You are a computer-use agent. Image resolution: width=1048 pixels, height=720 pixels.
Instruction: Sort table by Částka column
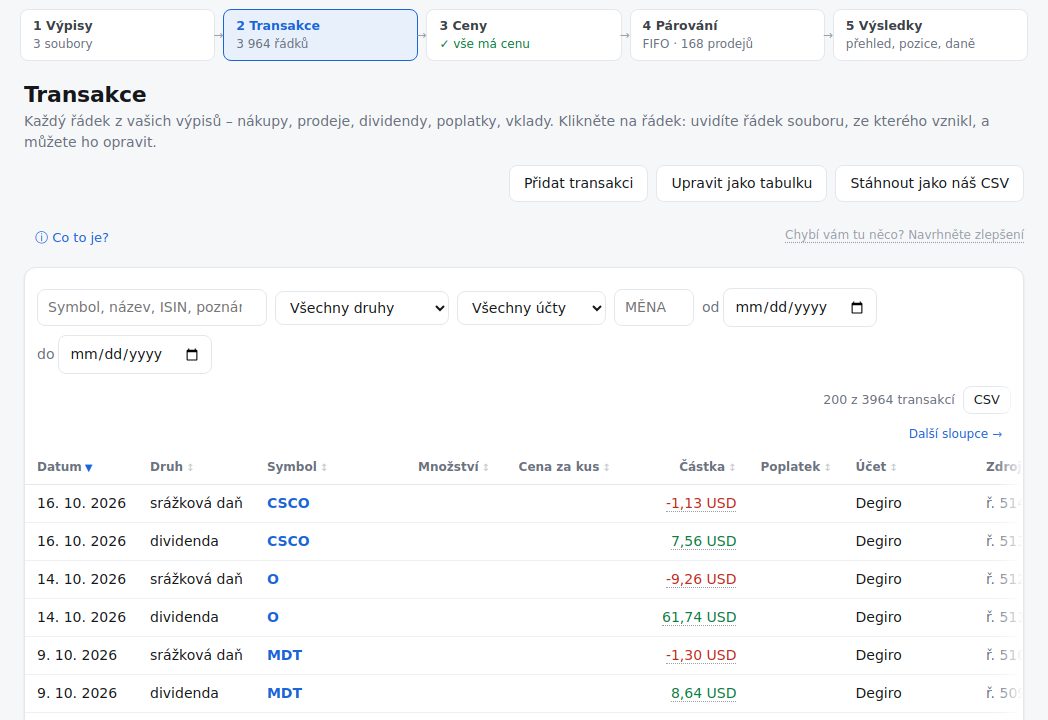coord(707,467)
